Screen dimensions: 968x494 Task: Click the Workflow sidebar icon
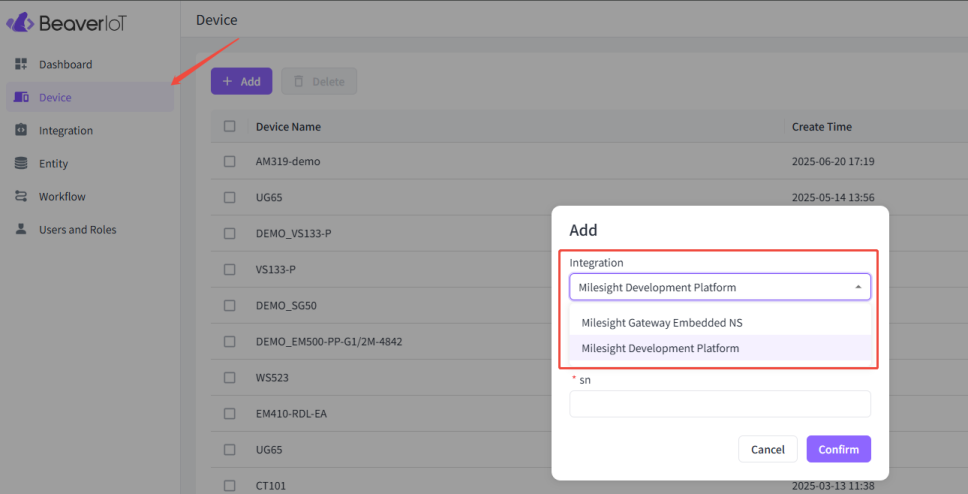[21, 196]
